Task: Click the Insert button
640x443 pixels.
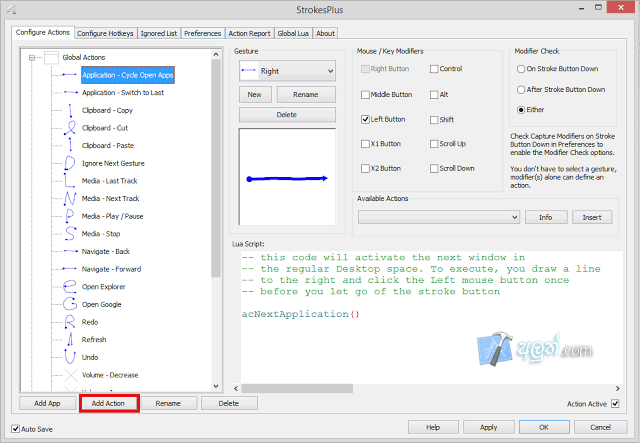Action: point(592,217)
